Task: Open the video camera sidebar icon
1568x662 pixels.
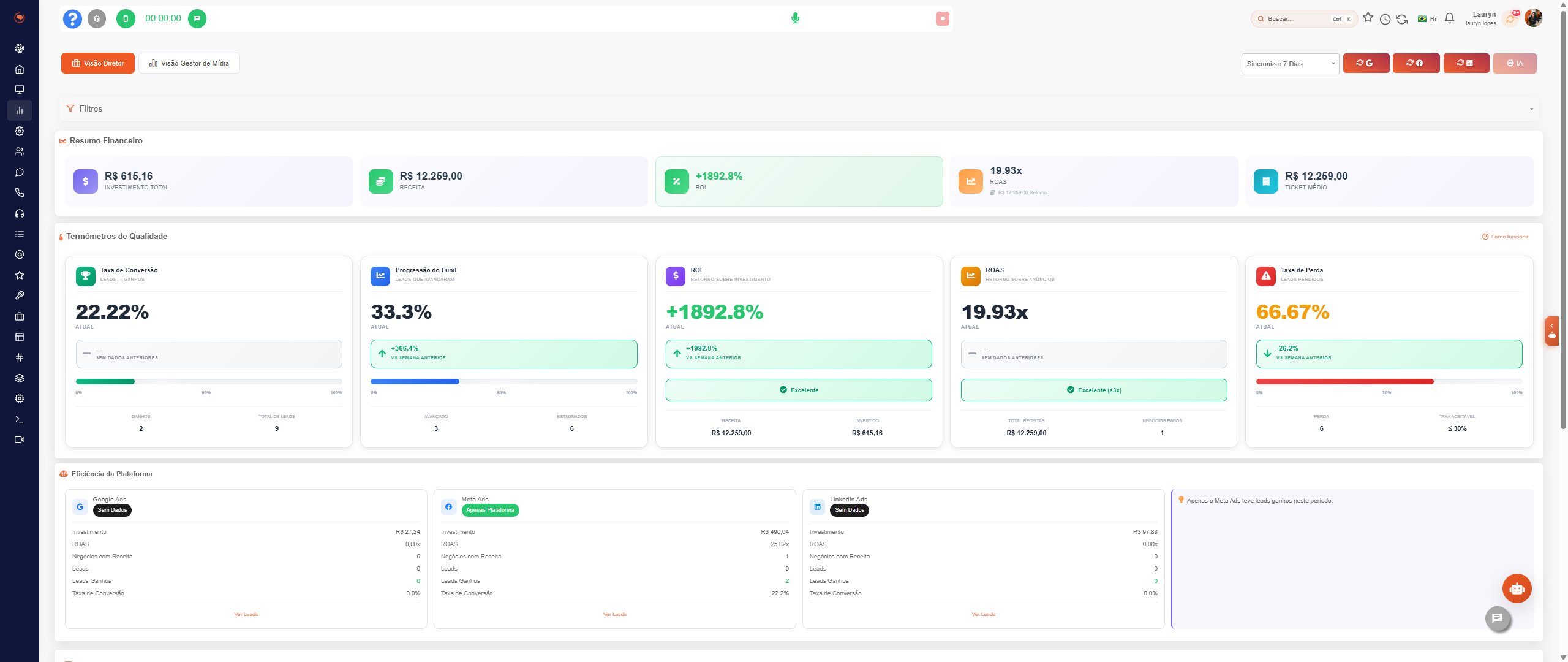Action: [20, 439]
